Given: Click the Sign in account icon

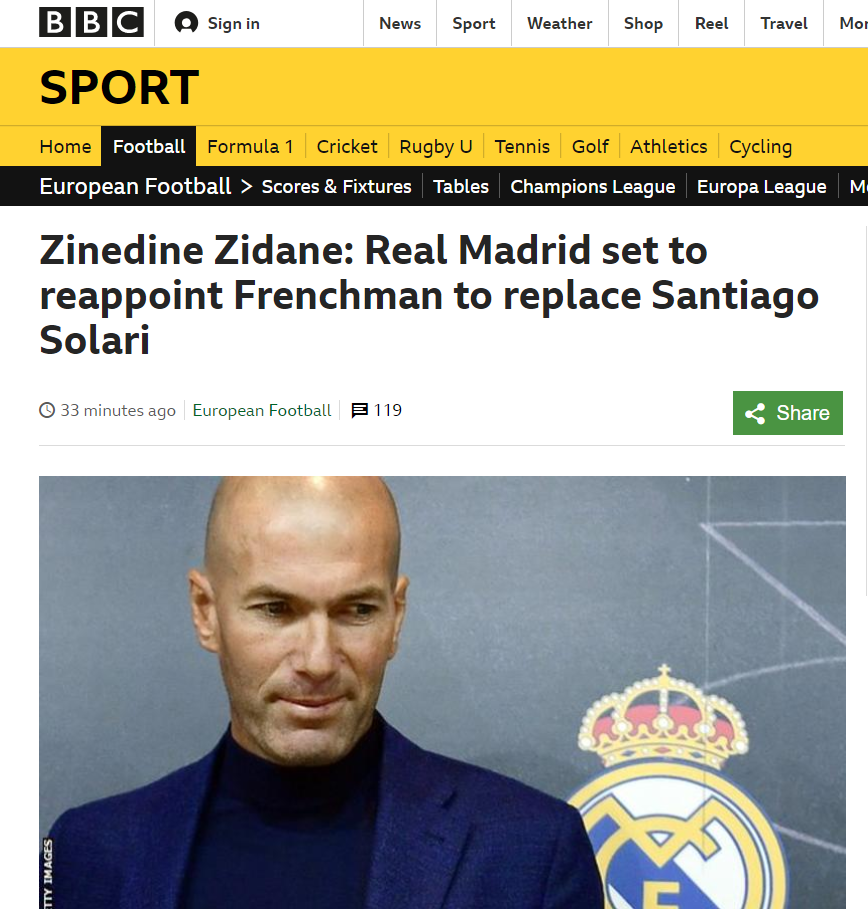Looking at the screenshot, I should click(x=186, y=23).
